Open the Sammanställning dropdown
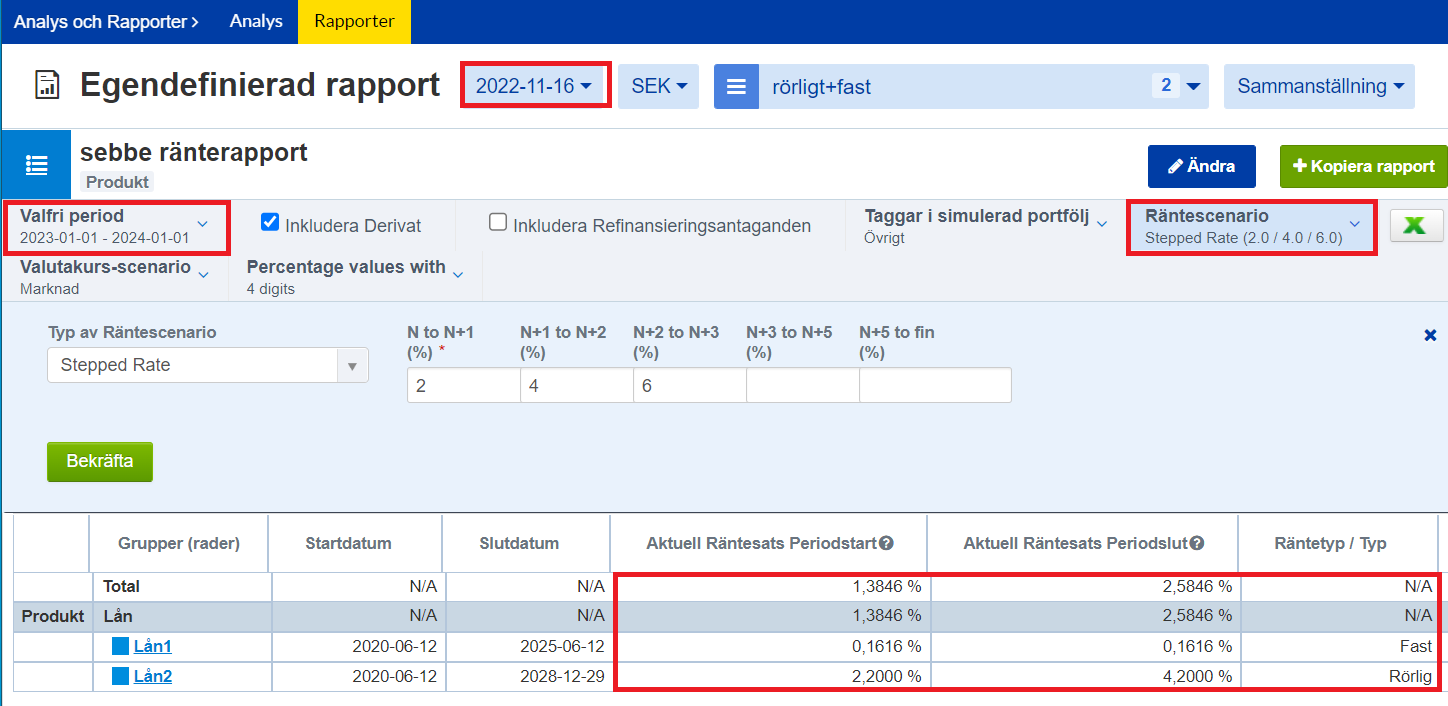Screen dimensions: 1448x706 point(1319,87)
